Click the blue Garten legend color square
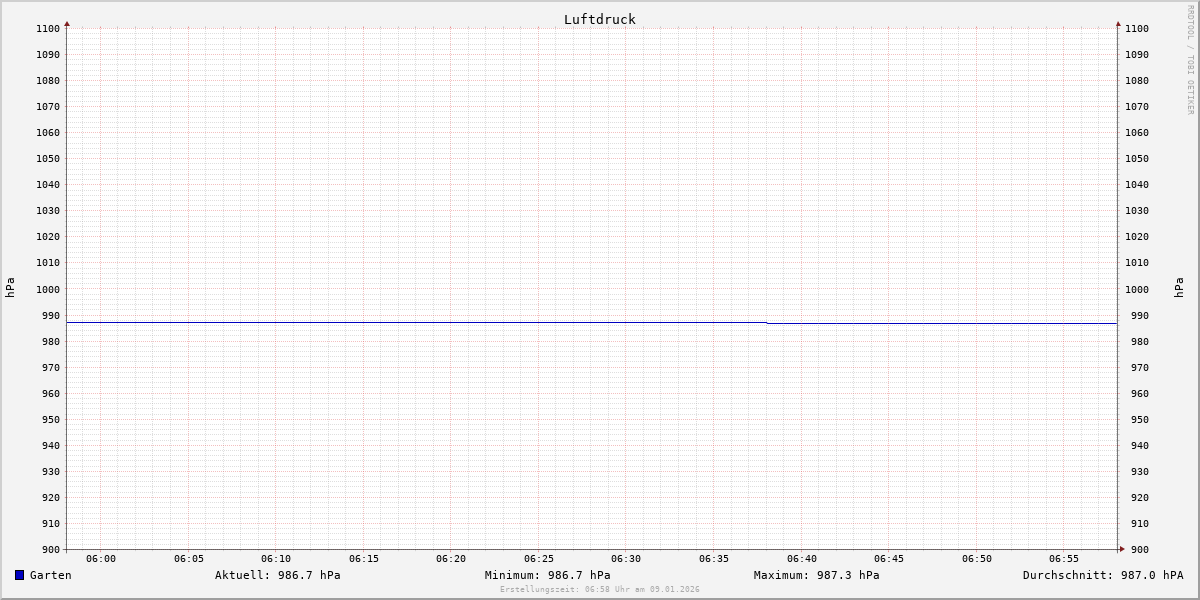 point(19,575)
